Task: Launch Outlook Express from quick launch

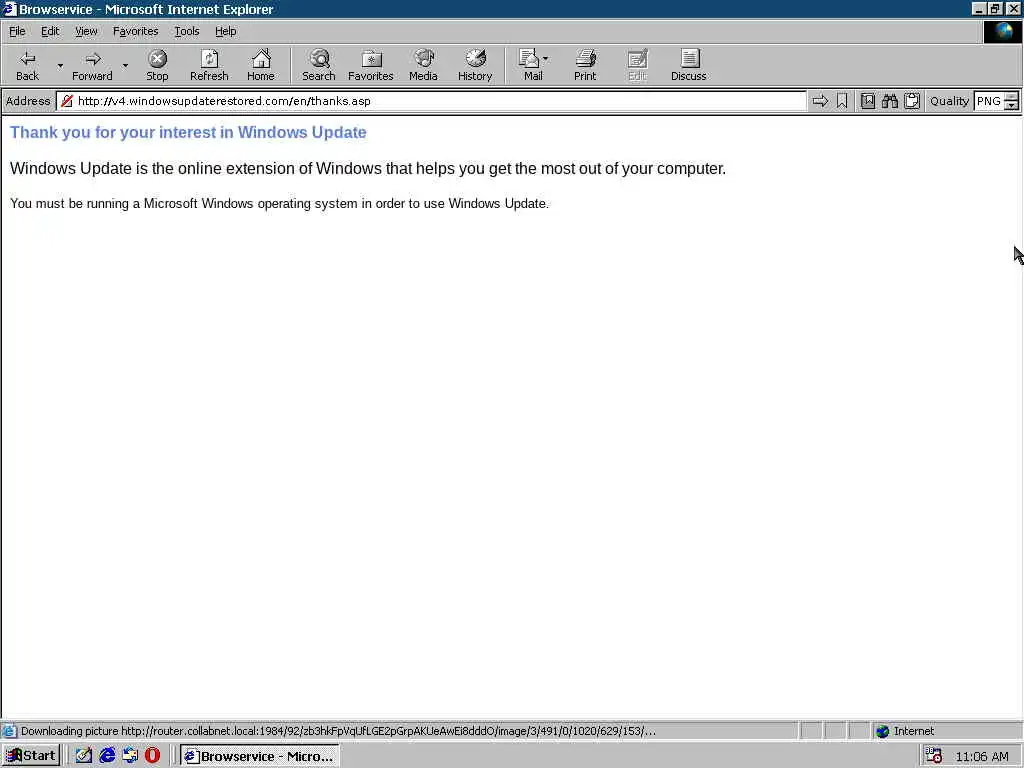Action: click(130, 756)
